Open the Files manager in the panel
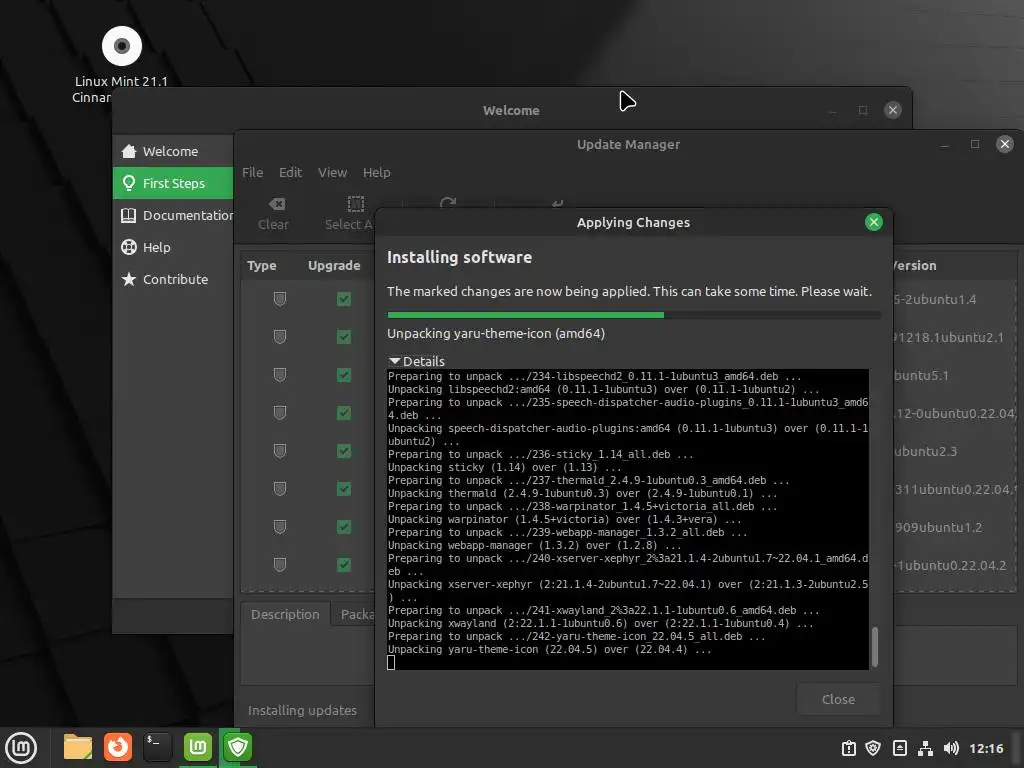Viewport: 1024px width, 768px height. 78,747
